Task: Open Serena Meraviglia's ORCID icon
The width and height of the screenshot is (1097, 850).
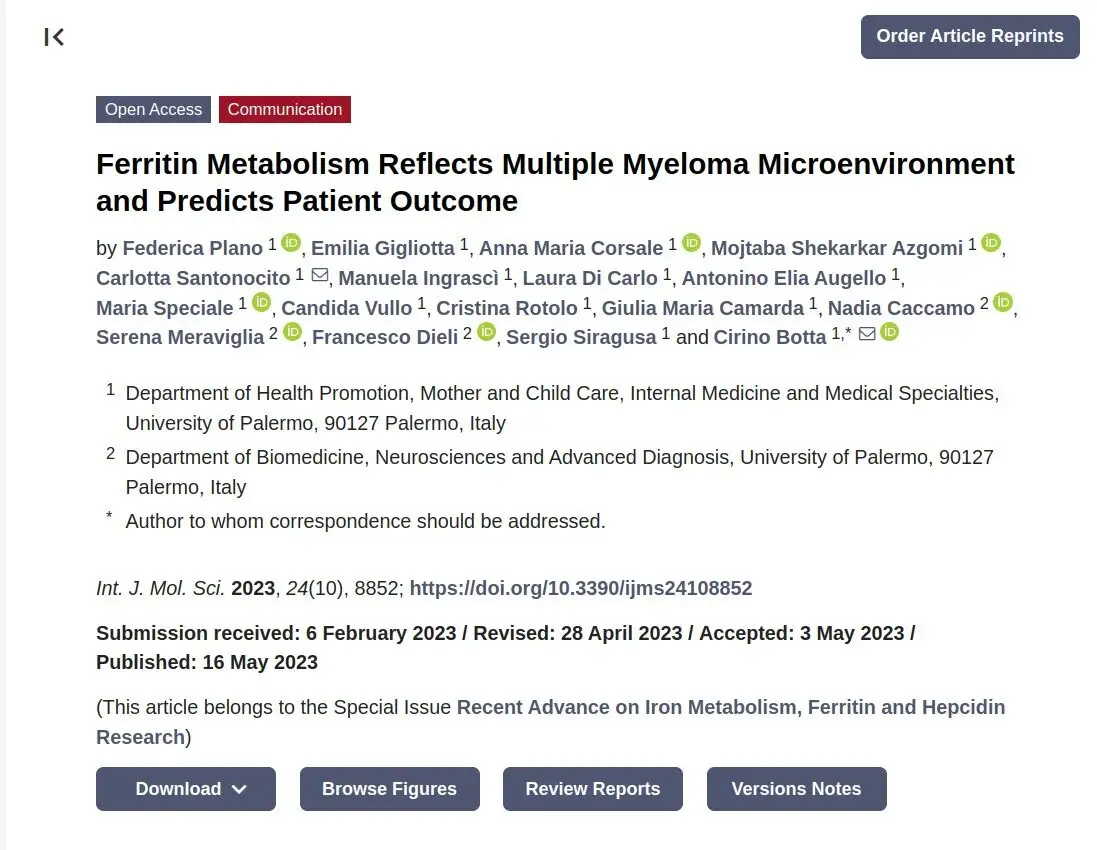Action: coord(292,332)
